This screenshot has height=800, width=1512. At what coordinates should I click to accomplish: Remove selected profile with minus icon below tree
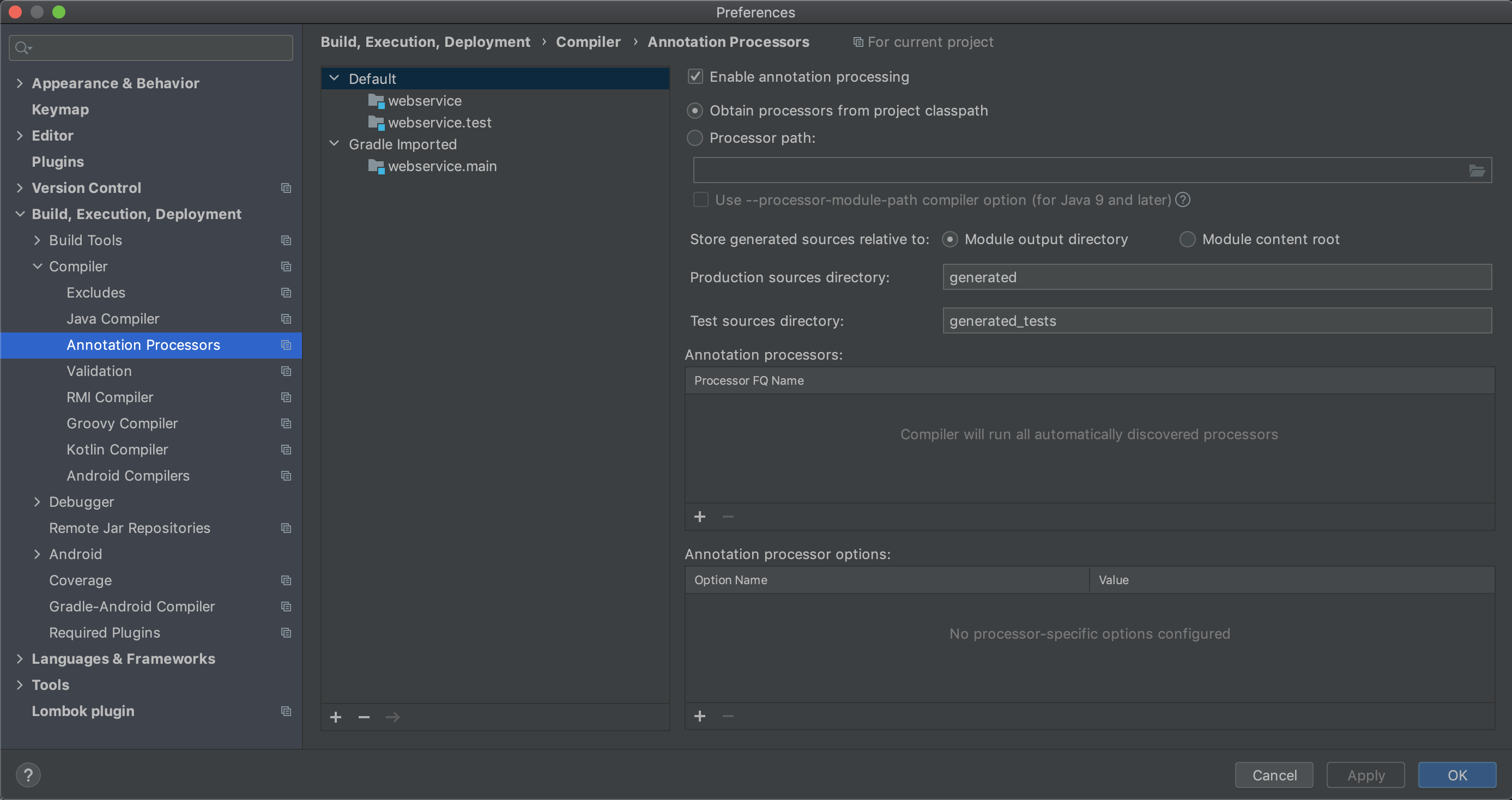(364, 717)
